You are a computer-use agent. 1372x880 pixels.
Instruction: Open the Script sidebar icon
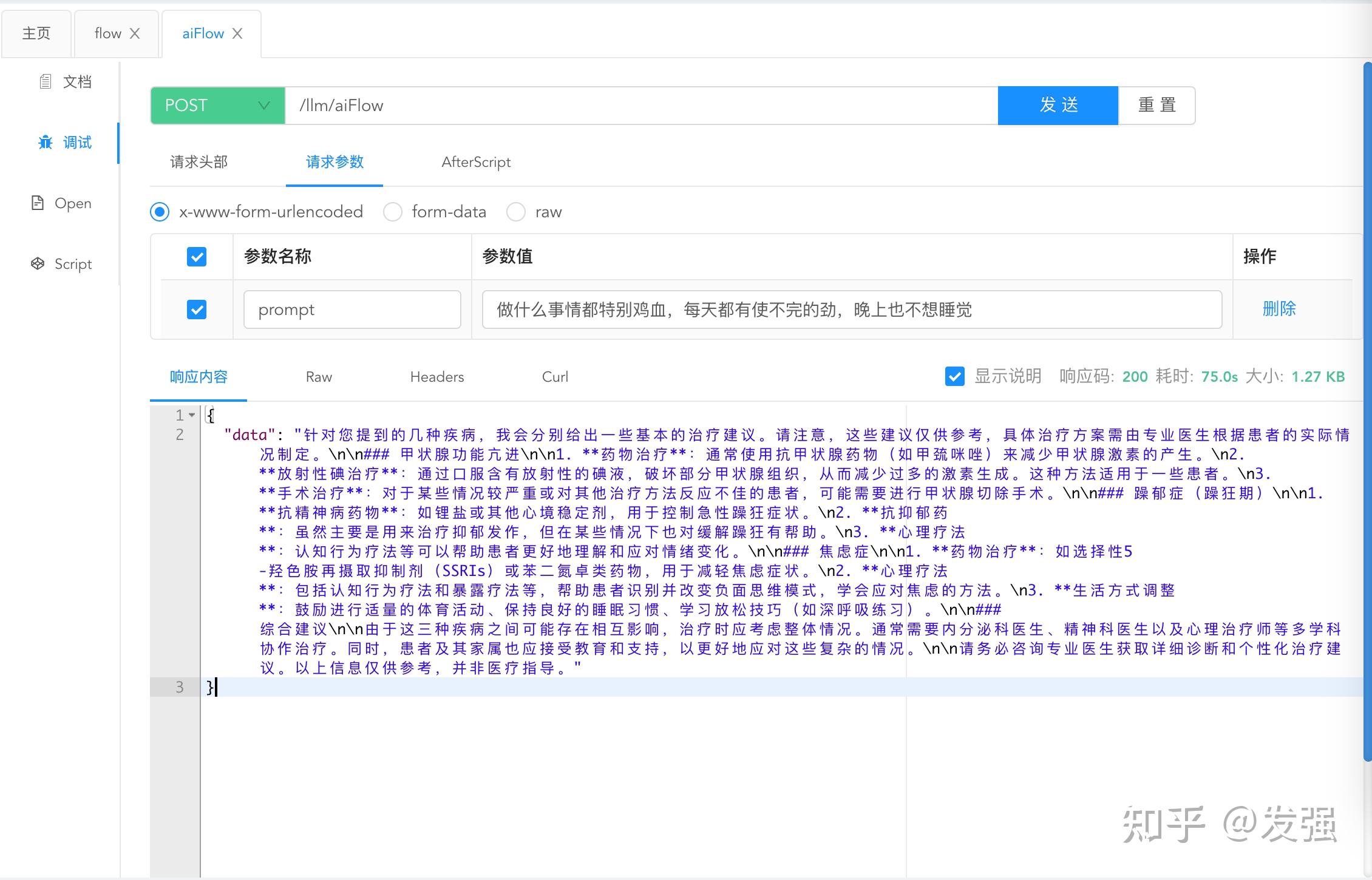tap(38, 263)
